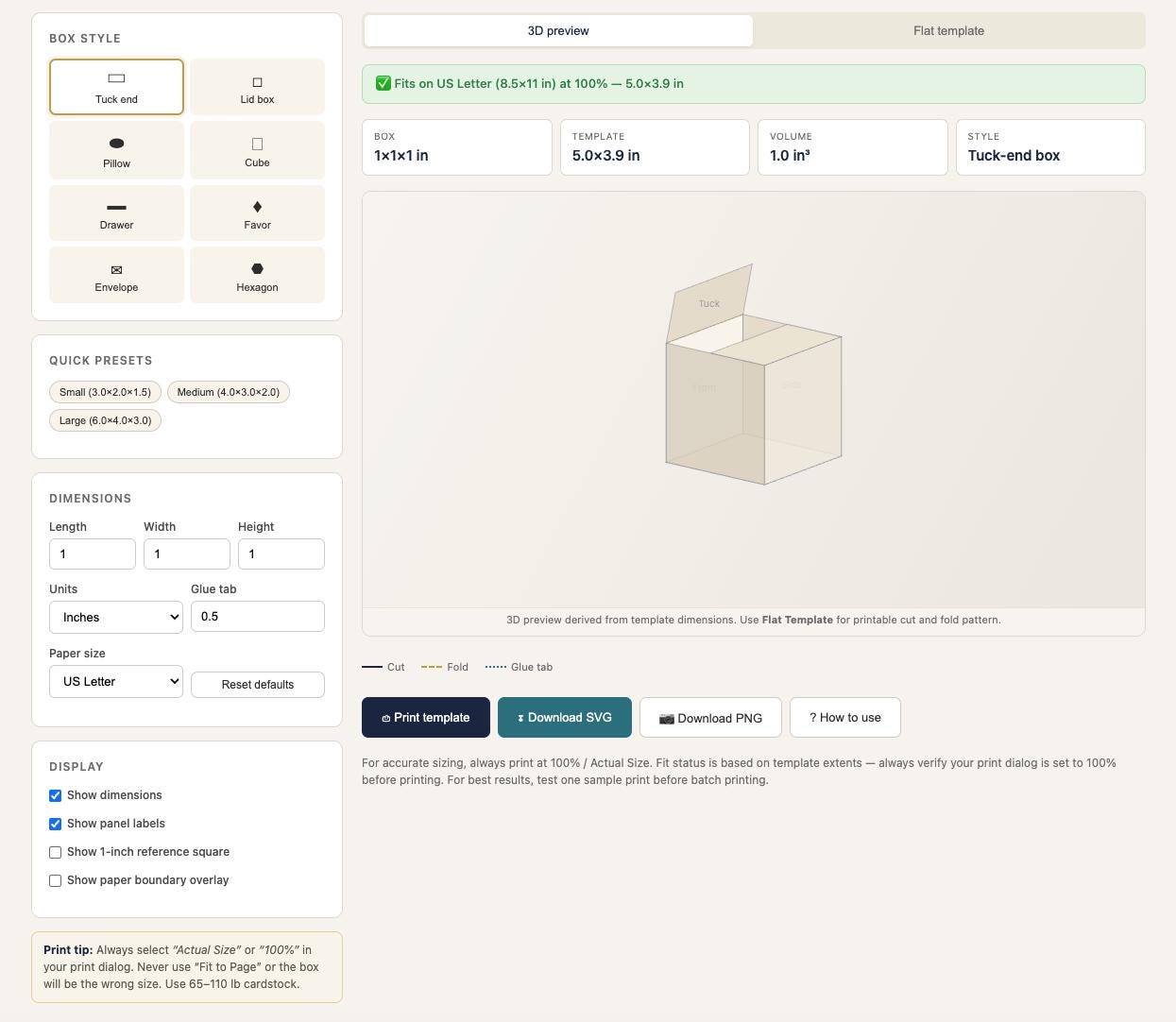Select the Cube box style
Image resolution: width=1176 pixels, height=1022 pixels.
point(257,150)
